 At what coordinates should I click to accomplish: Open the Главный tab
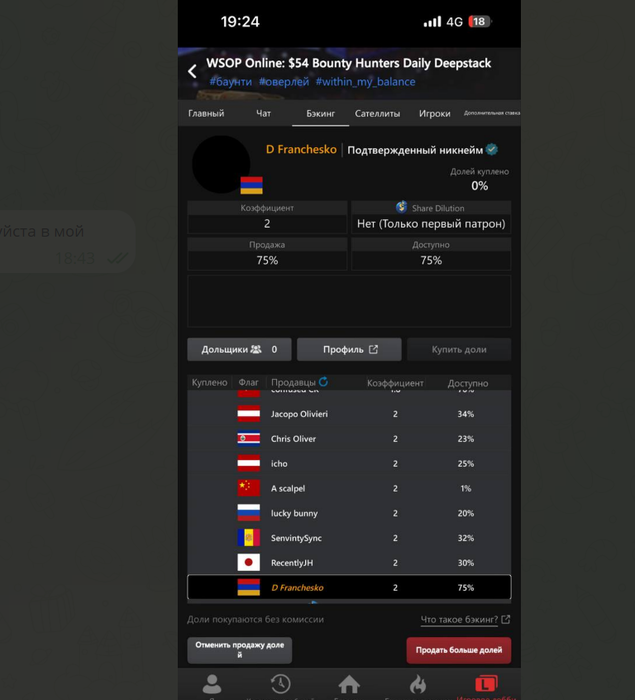click(206, 113)
